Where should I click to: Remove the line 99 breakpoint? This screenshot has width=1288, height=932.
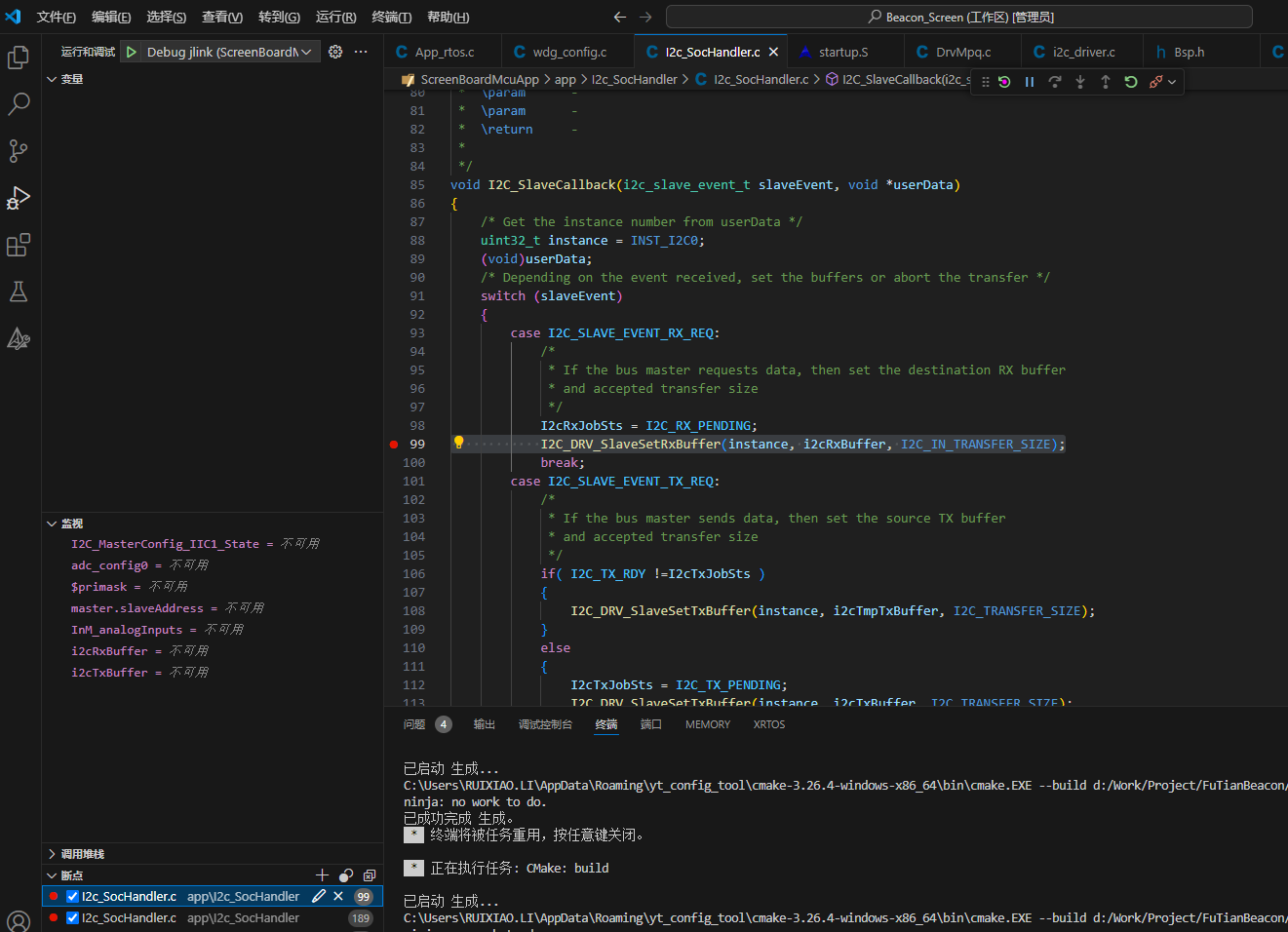point(338,896)
